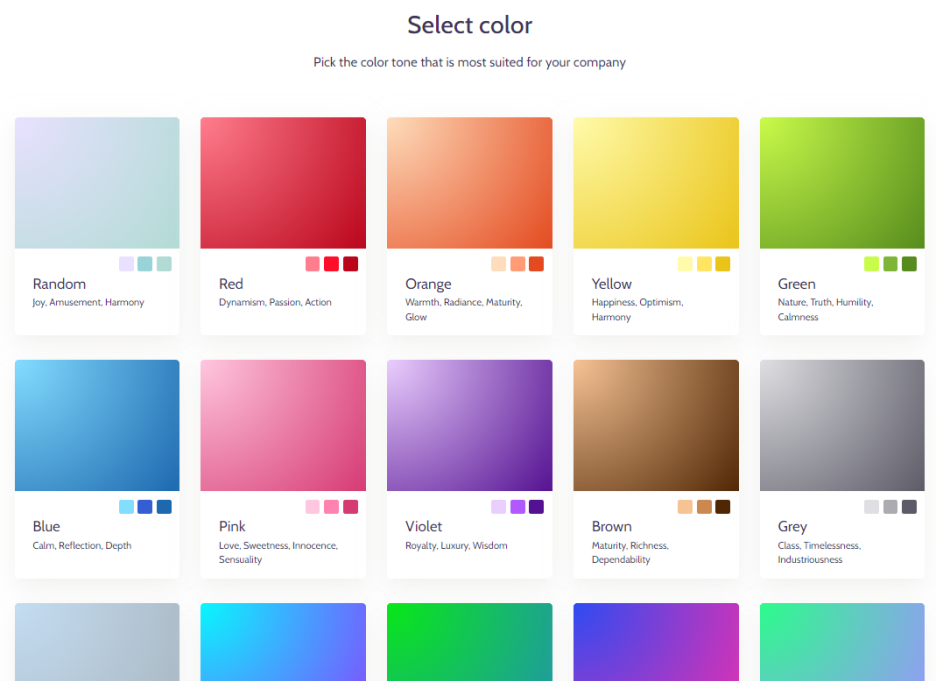Click 'Love, Sweetness, Innocence, Sensuality' description
936x681 pixels.
click(278, 553)
